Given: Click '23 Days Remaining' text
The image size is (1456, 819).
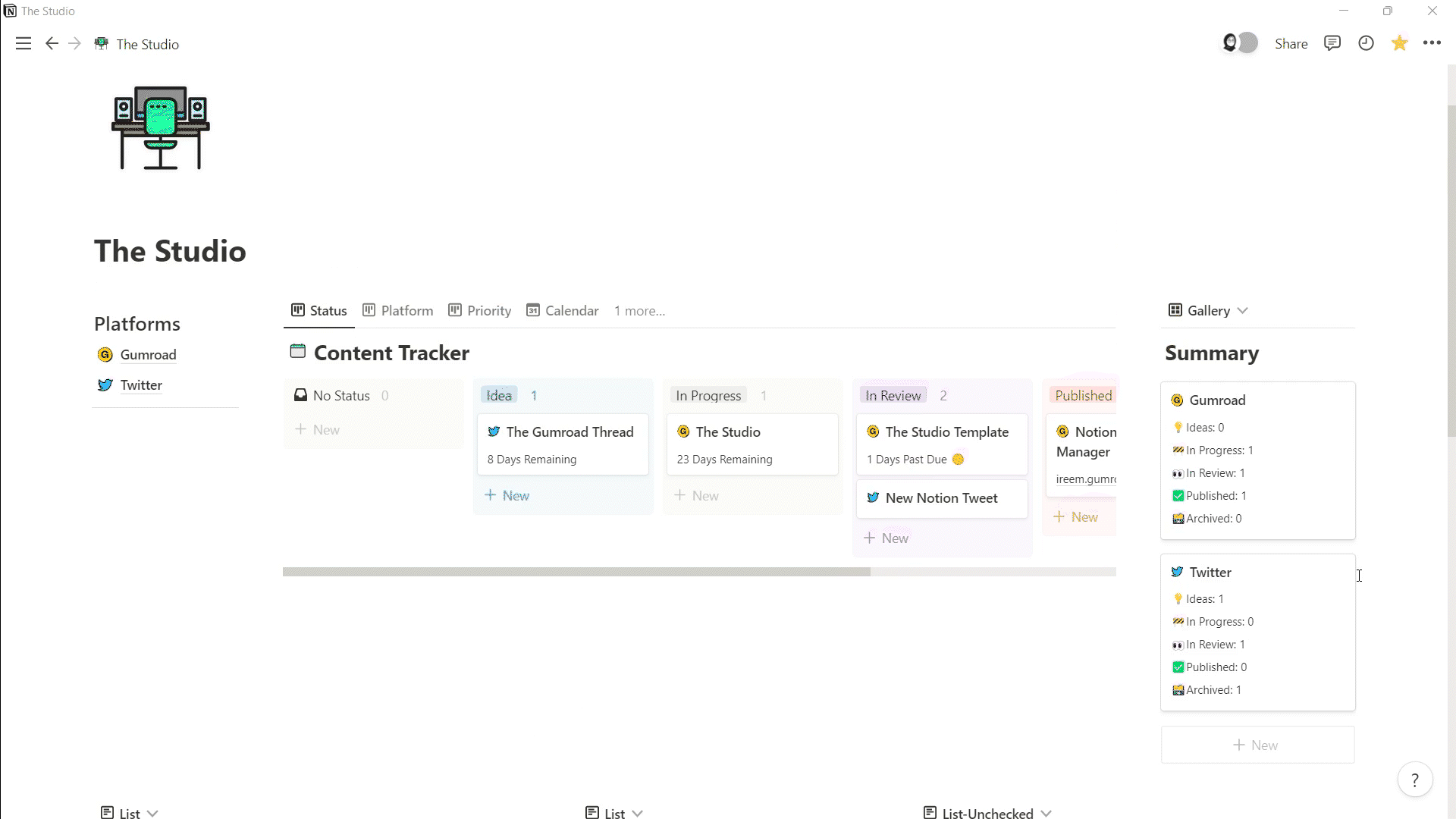Looking at the screenshot, I should pyautogui.click(x=724, y=460).
